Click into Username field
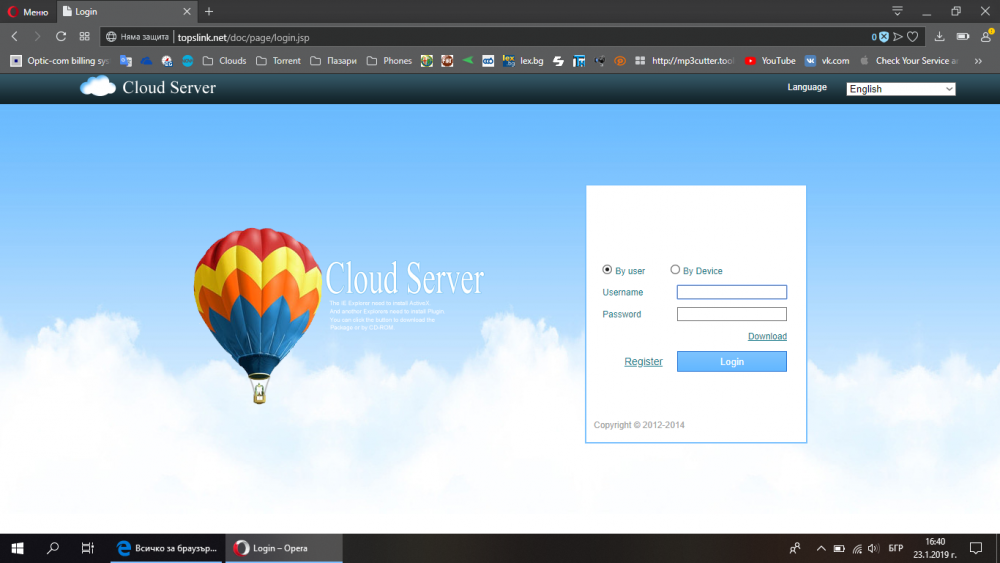This screenshot has height=563, width=1000. click(x=732, y=292)
